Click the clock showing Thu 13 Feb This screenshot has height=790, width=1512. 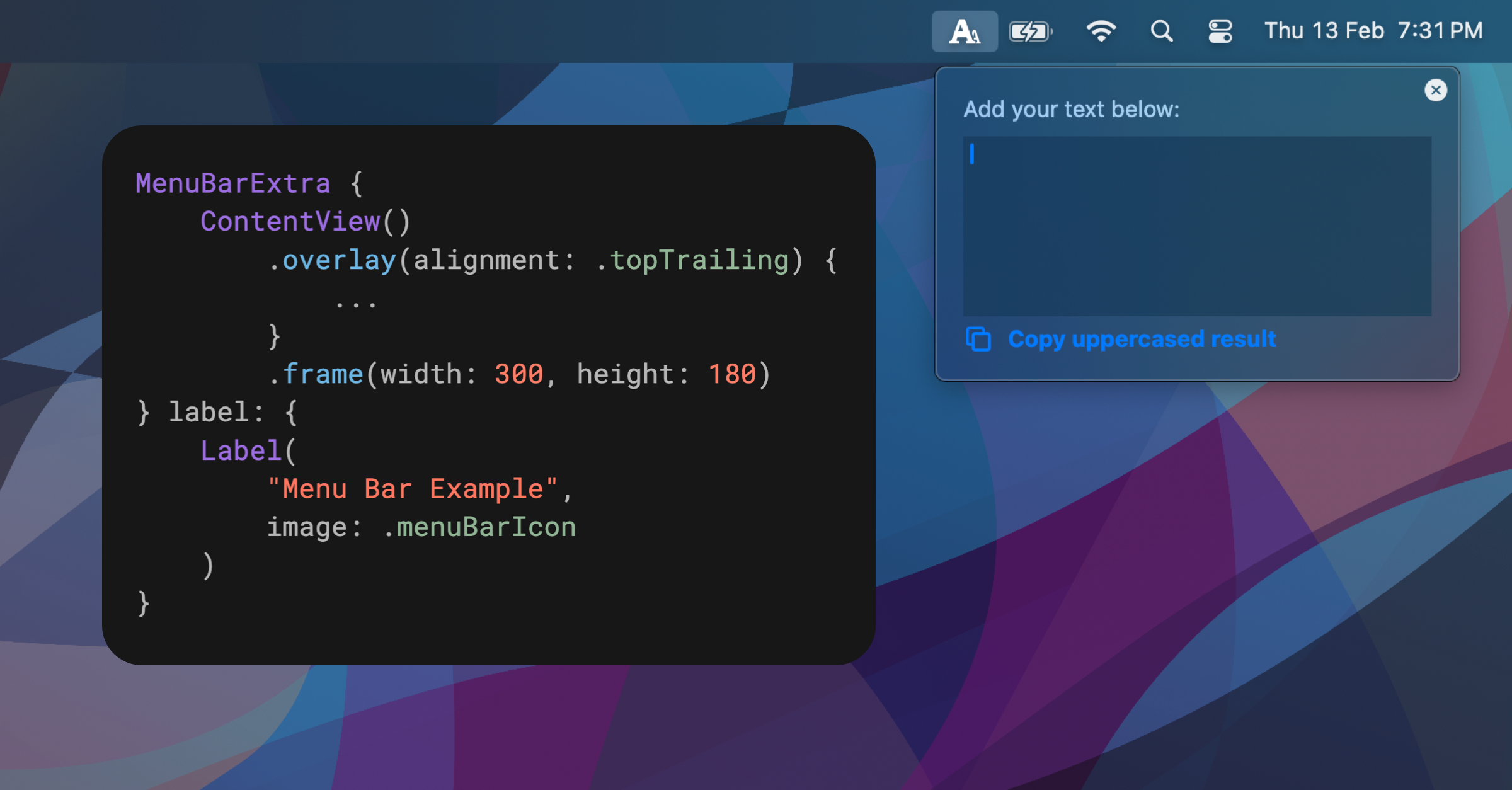(x=1323, y=30)
